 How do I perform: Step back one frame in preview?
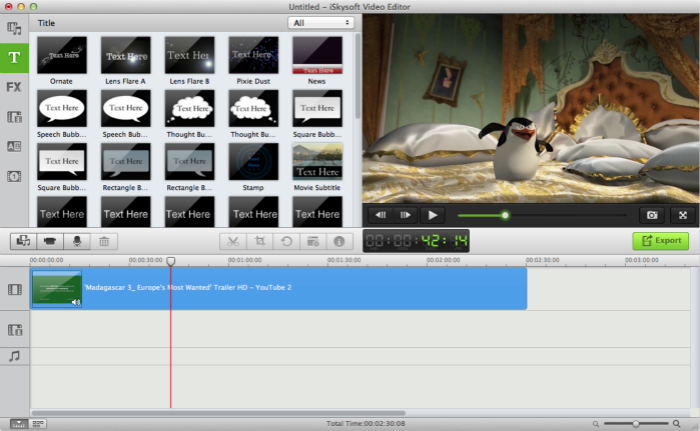[x=380, y=215]
